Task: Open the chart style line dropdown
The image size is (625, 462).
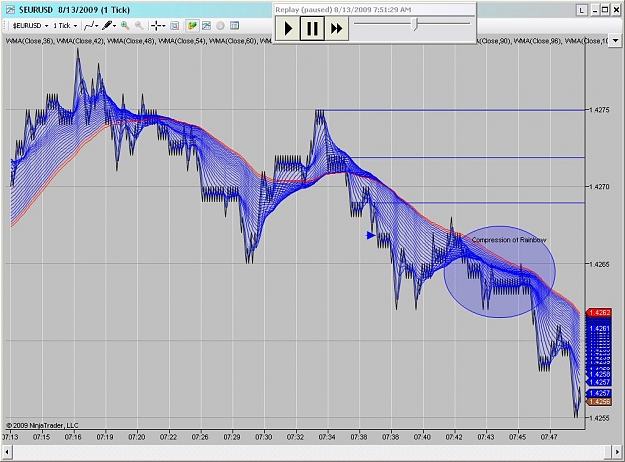Action: [91, 26]
